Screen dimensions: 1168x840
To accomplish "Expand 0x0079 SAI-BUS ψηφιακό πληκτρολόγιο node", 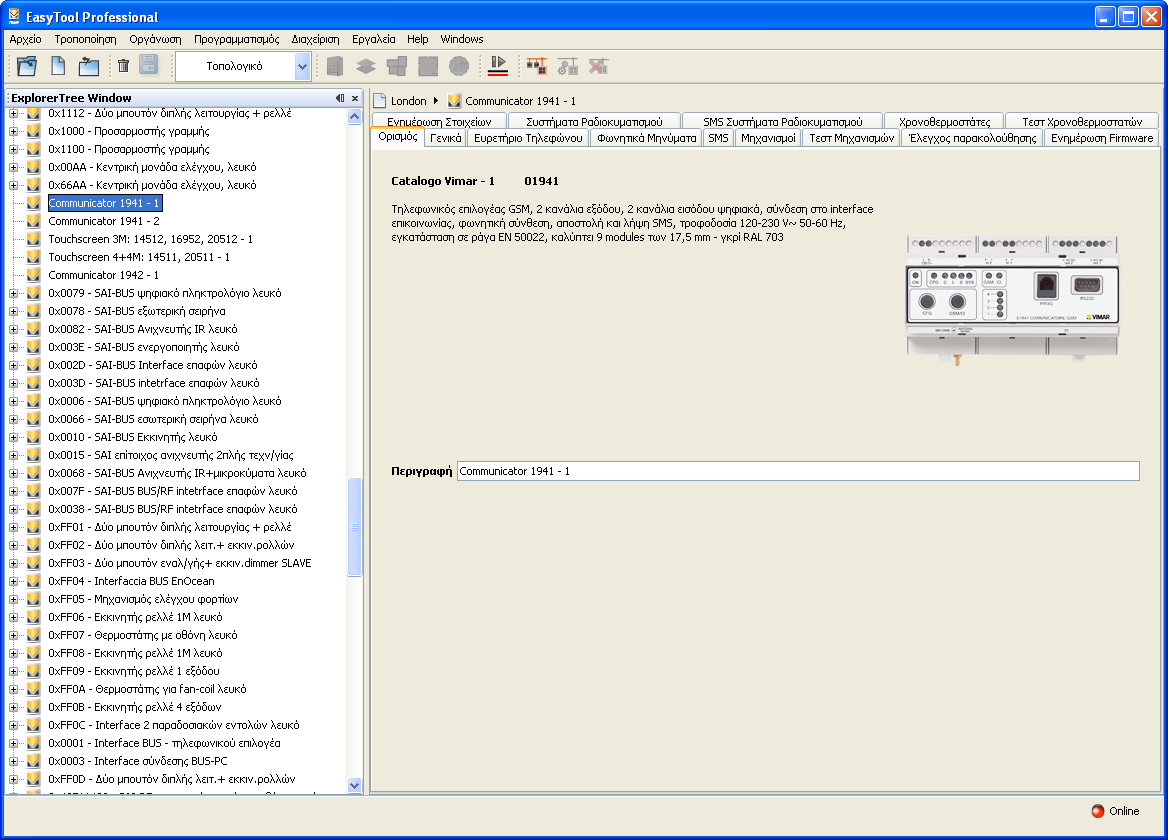I will pyautogui.click(x=13, y=293).
